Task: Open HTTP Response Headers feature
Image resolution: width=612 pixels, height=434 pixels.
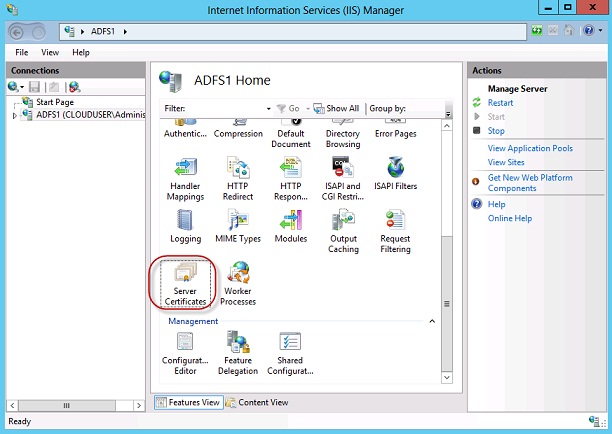Action: point(291,179)
